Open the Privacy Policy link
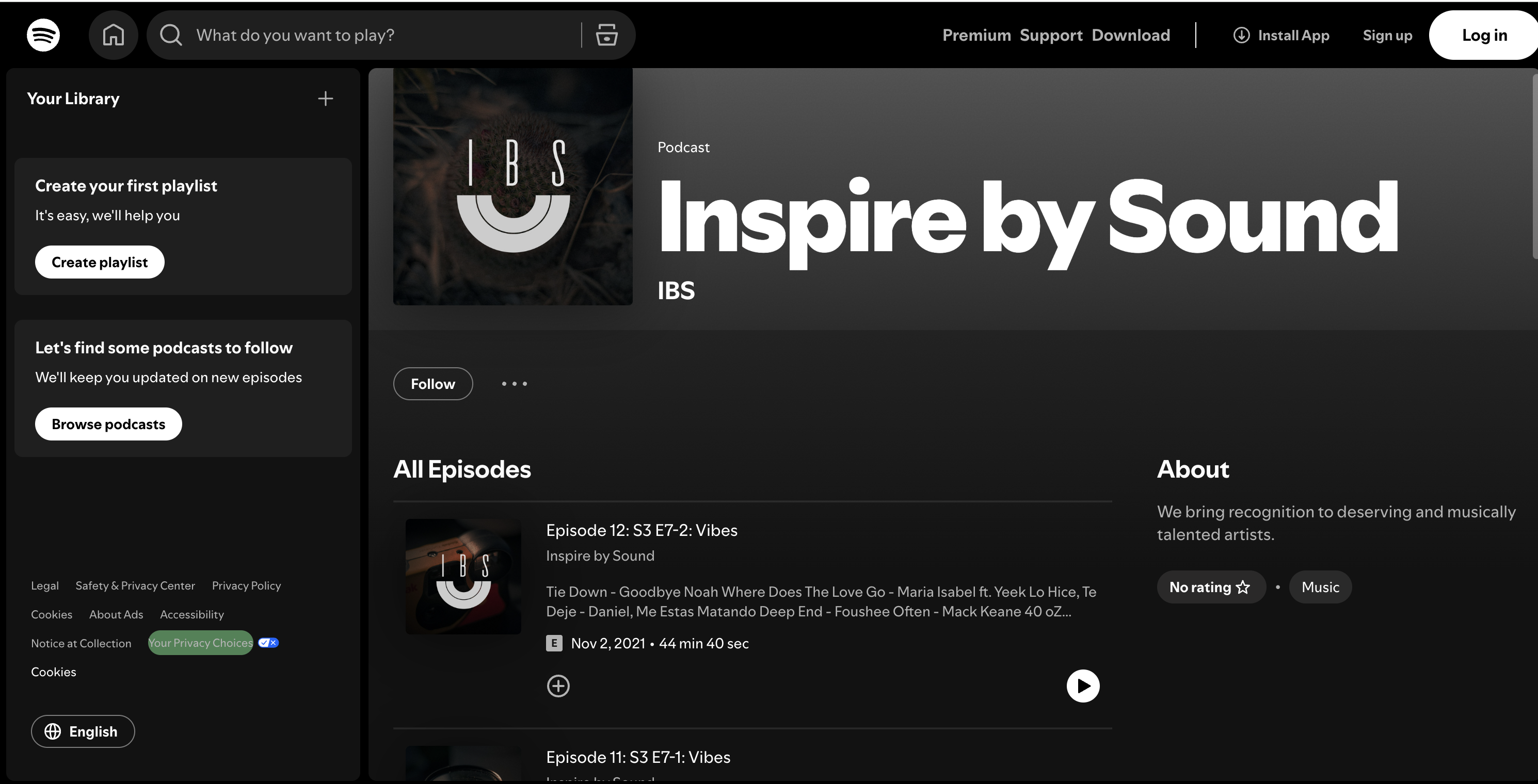1538x784 pixels. click(x=246, y=585)
